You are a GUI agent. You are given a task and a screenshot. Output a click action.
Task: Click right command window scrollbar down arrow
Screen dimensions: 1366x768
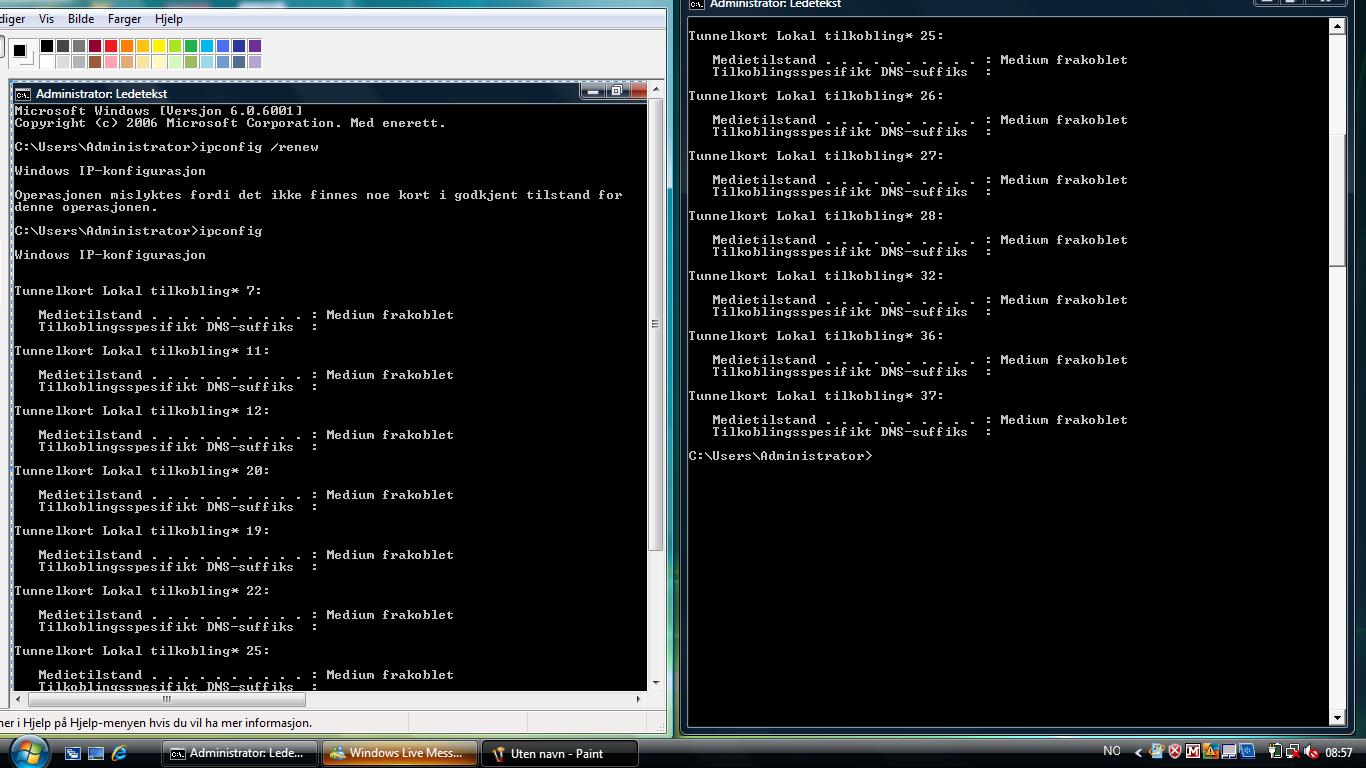[x=1337, y=718]
